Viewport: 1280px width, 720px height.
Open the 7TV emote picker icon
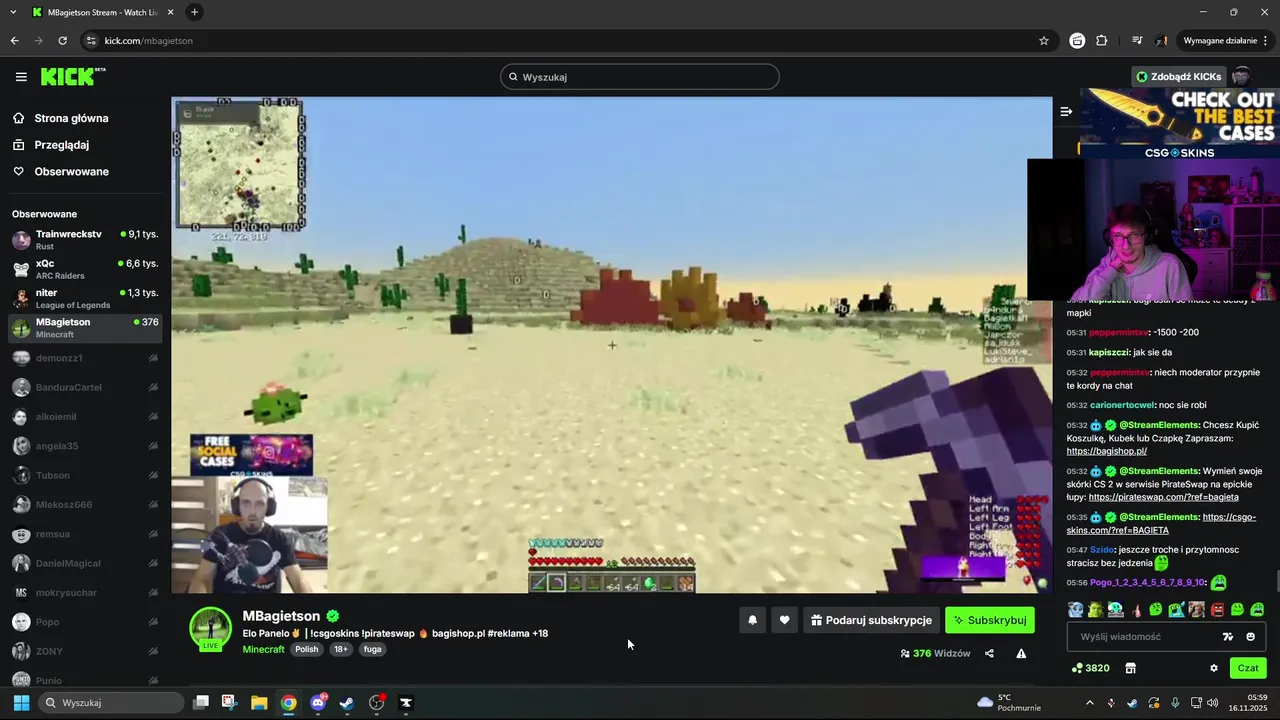click(x=1228, y=637)
